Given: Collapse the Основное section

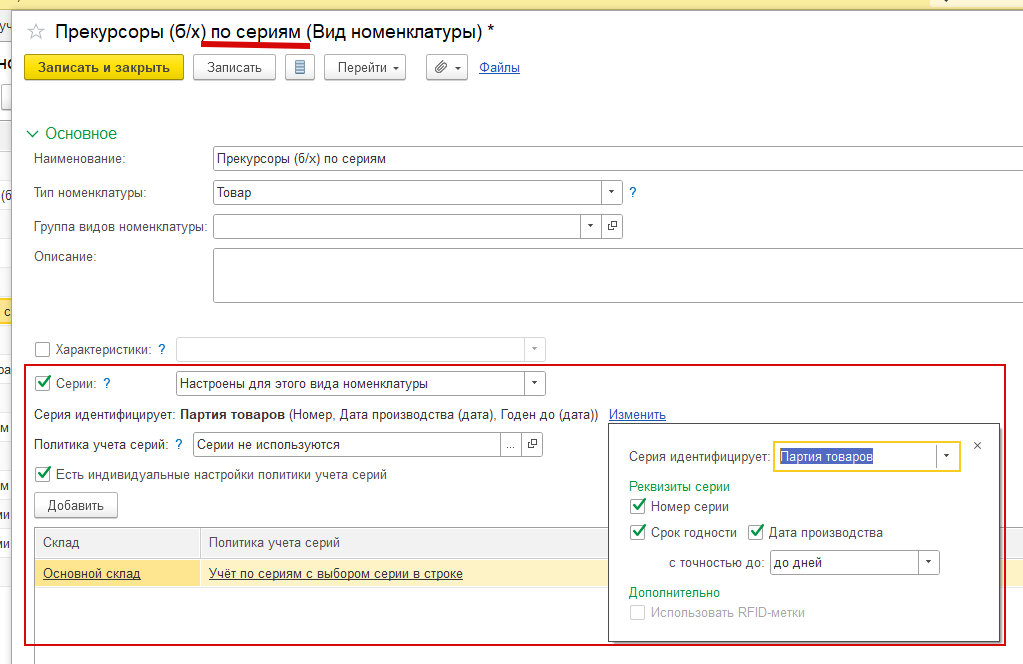Looking at the screenshot, I should pos(33,133).
